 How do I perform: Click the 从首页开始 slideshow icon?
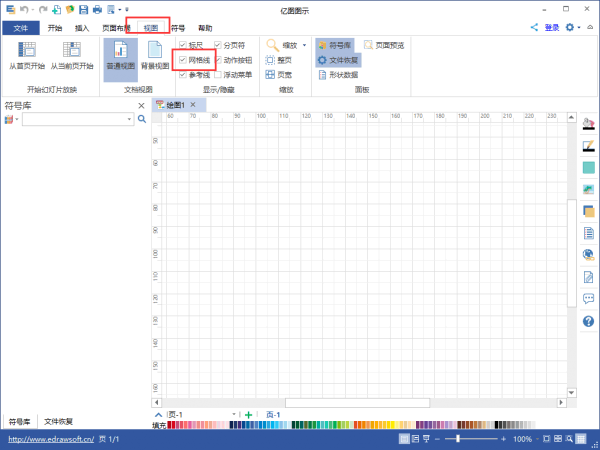point(27,50)
